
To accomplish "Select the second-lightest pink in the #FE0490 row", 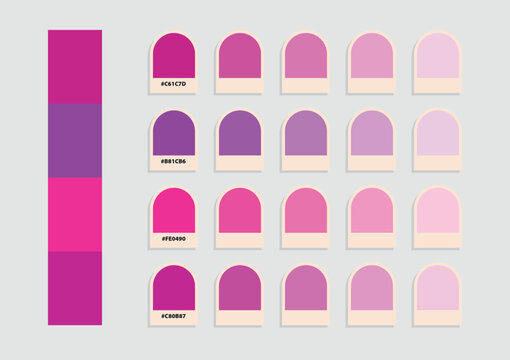I will coord(372,210).
